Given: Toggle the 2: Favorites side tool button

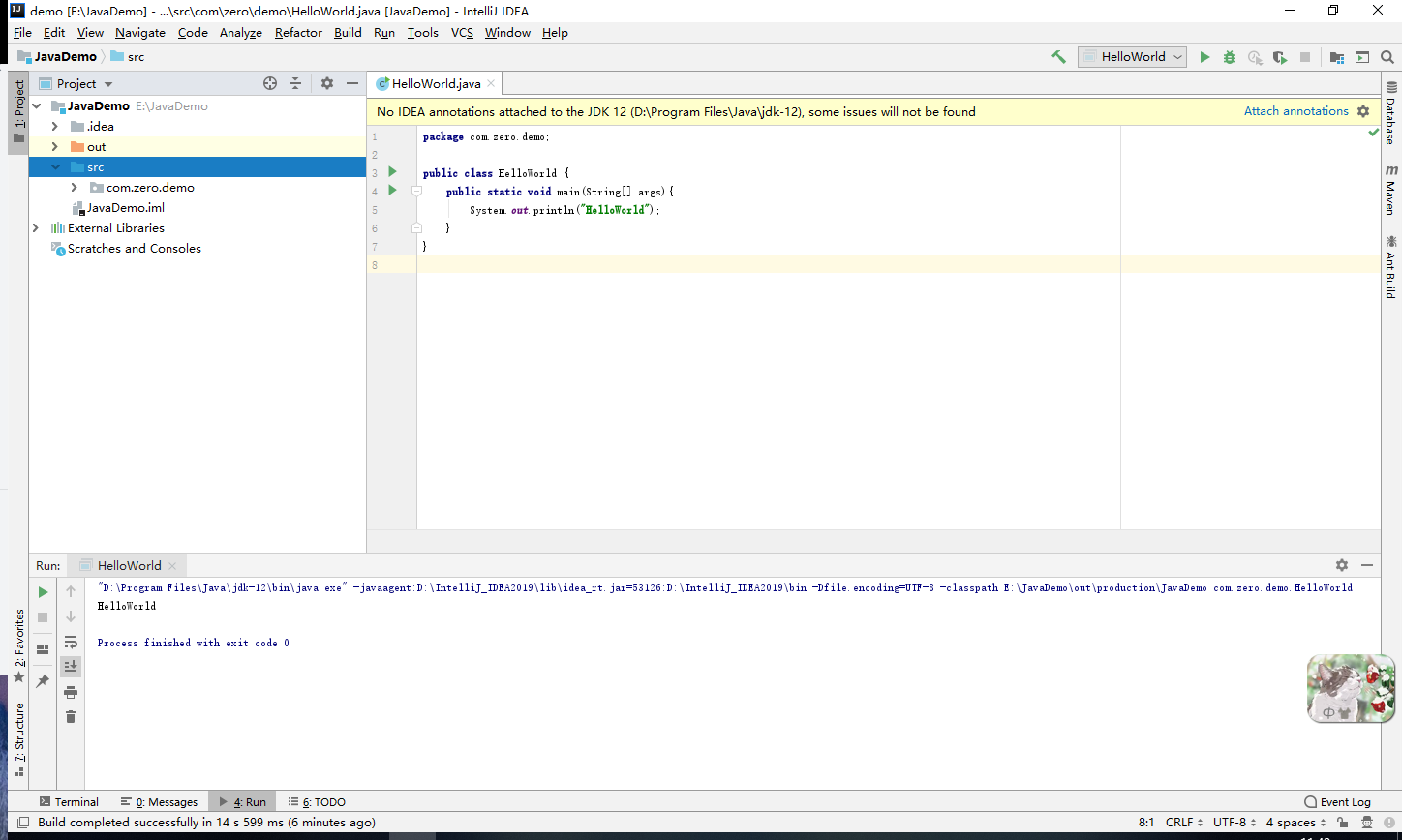Looking at the screenshot, I should [18, 645].
